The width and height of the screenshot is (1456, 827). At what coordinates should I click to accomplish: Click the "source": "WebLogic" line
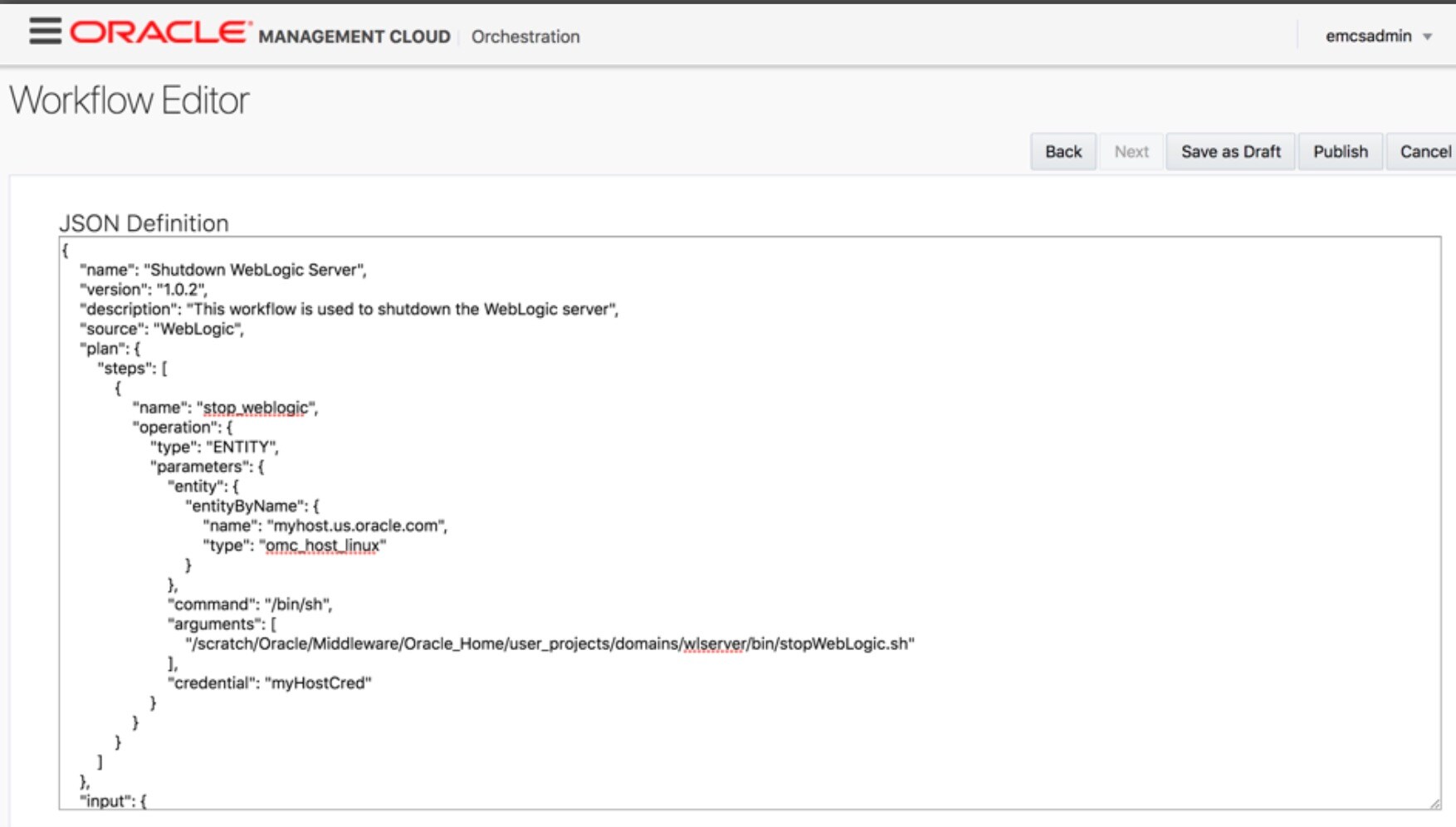tap(162, 329)
